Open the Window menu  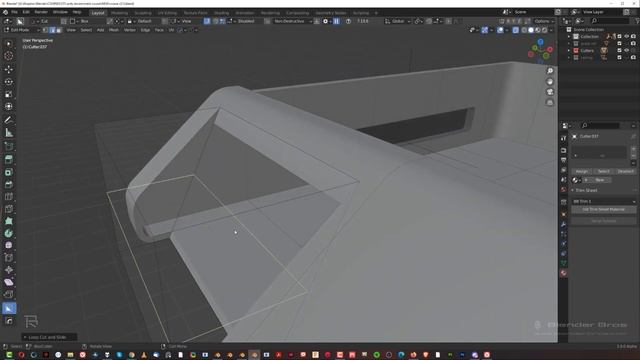click(60, 12)
